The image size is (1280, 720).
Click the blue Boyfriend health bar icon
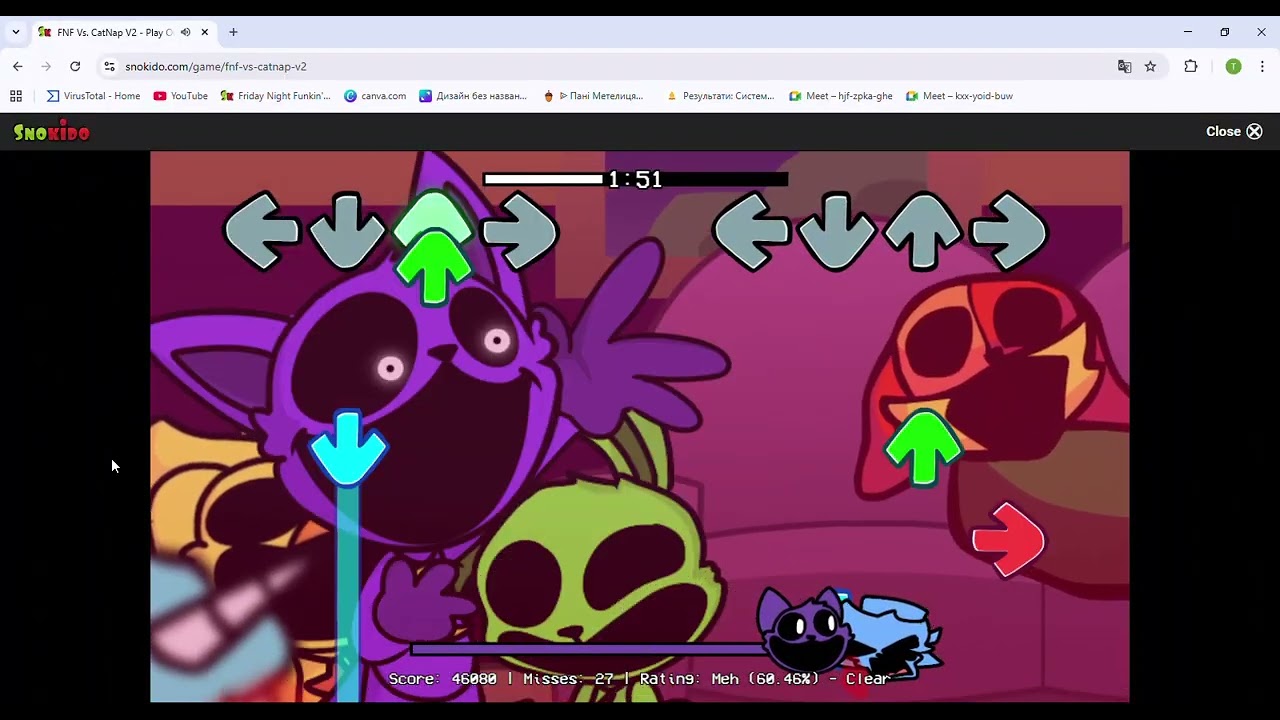pos(892,636)
